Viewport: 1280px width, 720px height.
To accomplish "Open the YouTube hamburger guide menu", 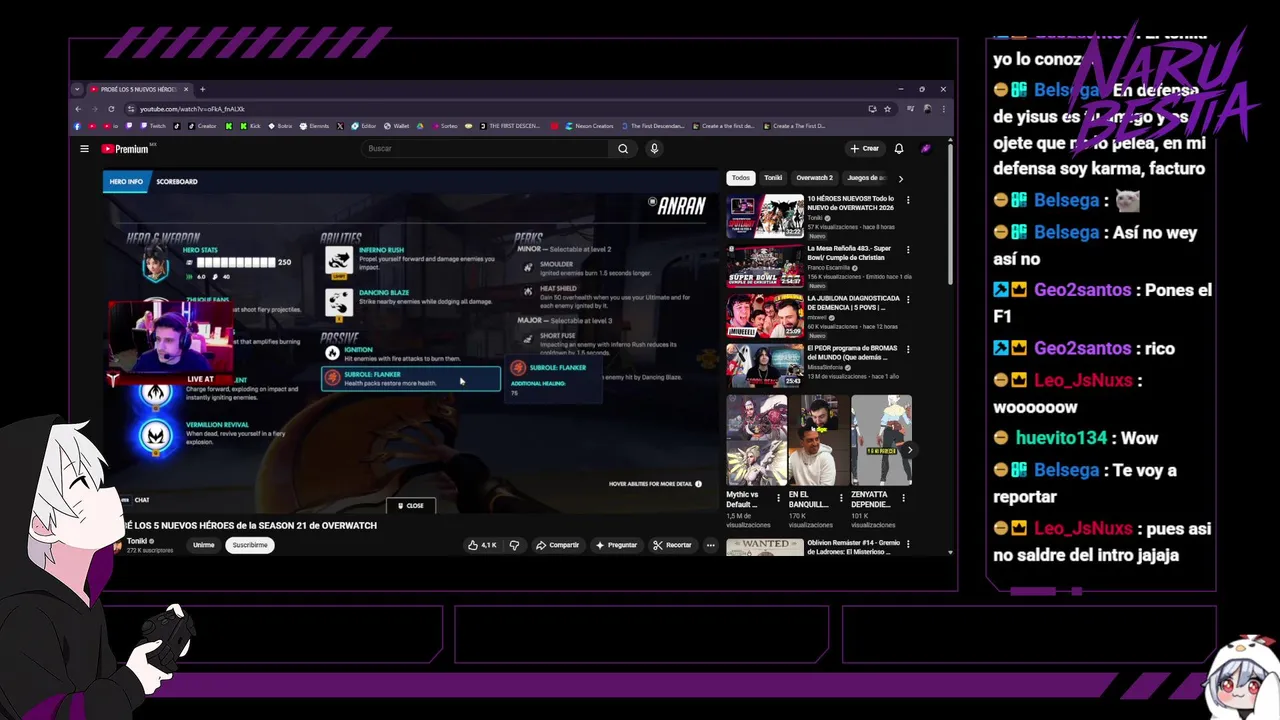I will (x=84, y=149).
